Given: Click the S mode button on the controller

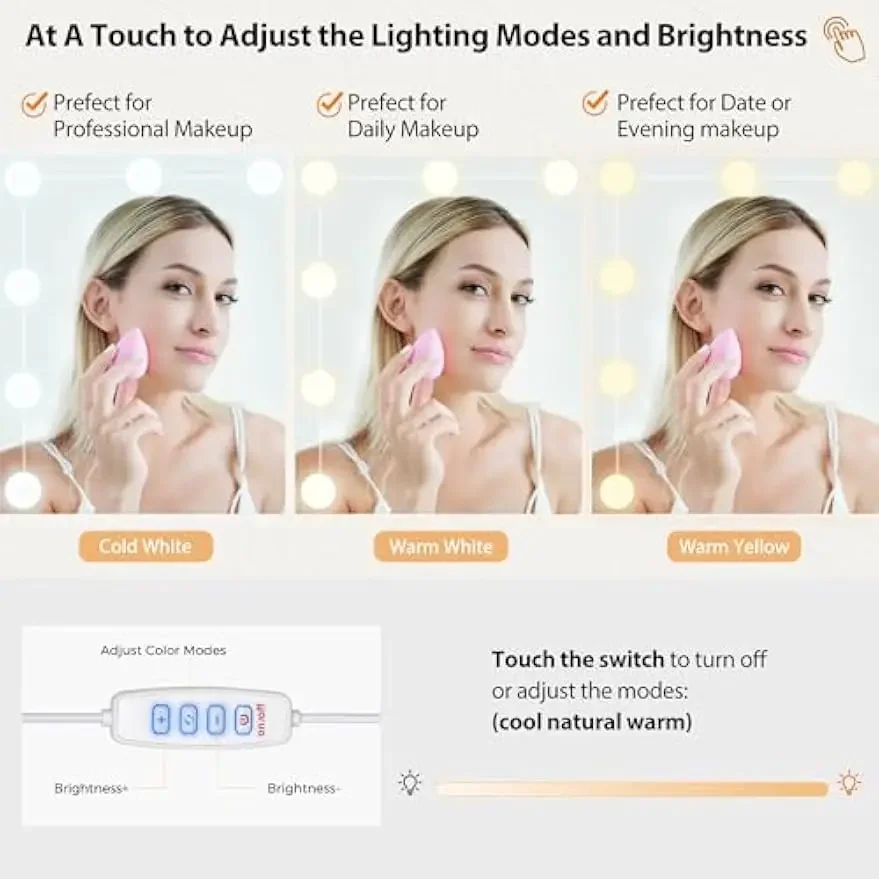Looking at the screenshot, I should (188, 719).
